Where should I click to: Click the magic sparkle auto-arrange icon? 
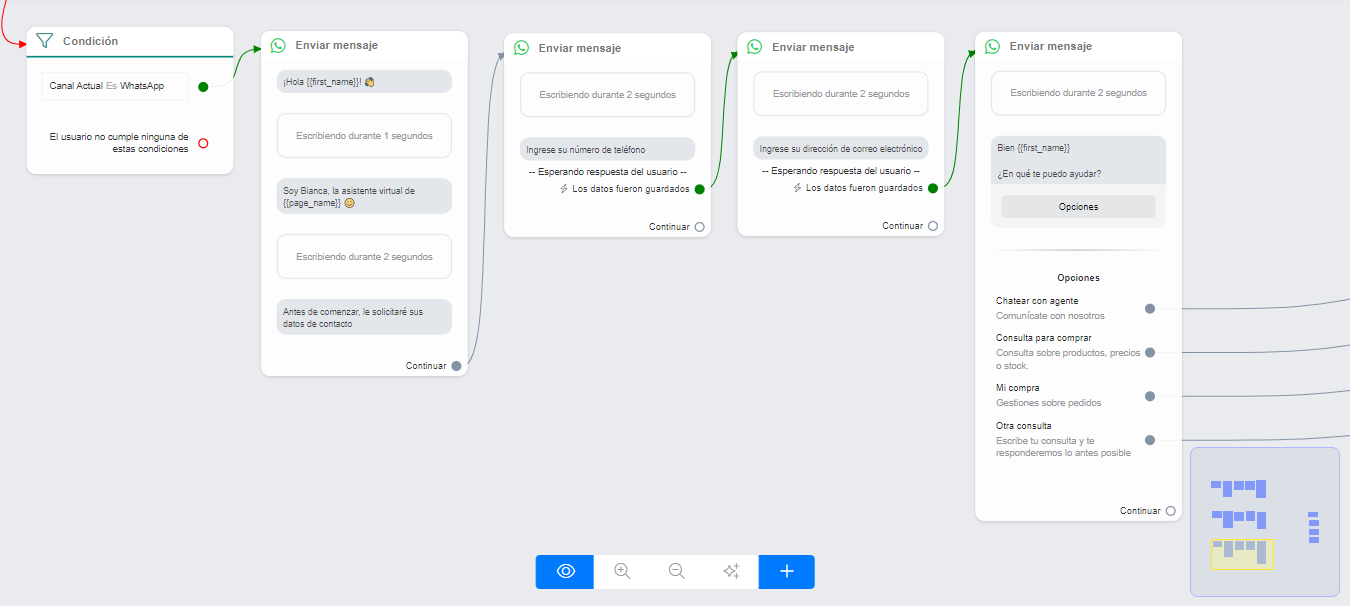point(731,571)
